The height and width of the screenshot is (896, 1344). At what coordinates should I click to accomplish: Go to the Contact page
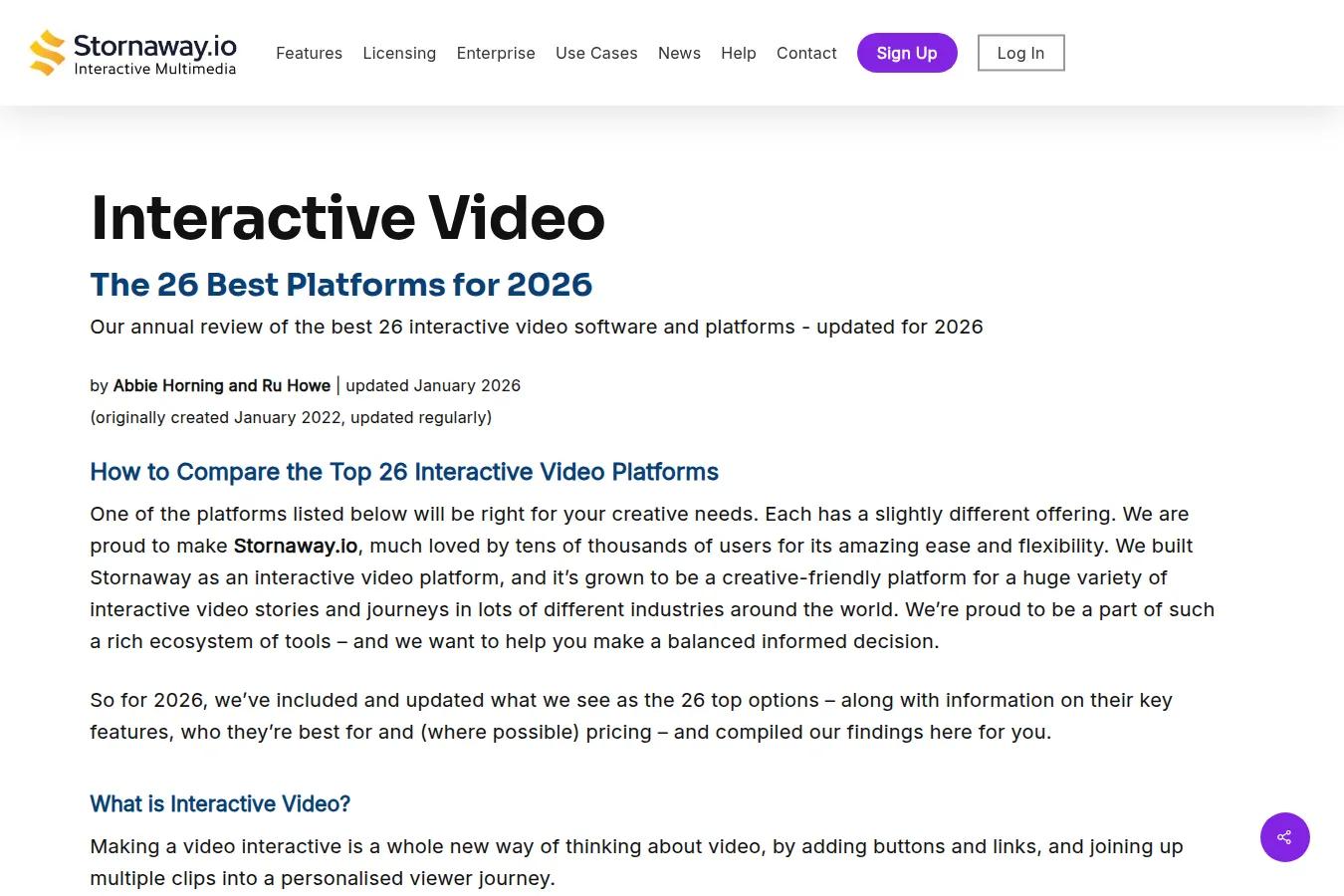click(x=806, y=53)
